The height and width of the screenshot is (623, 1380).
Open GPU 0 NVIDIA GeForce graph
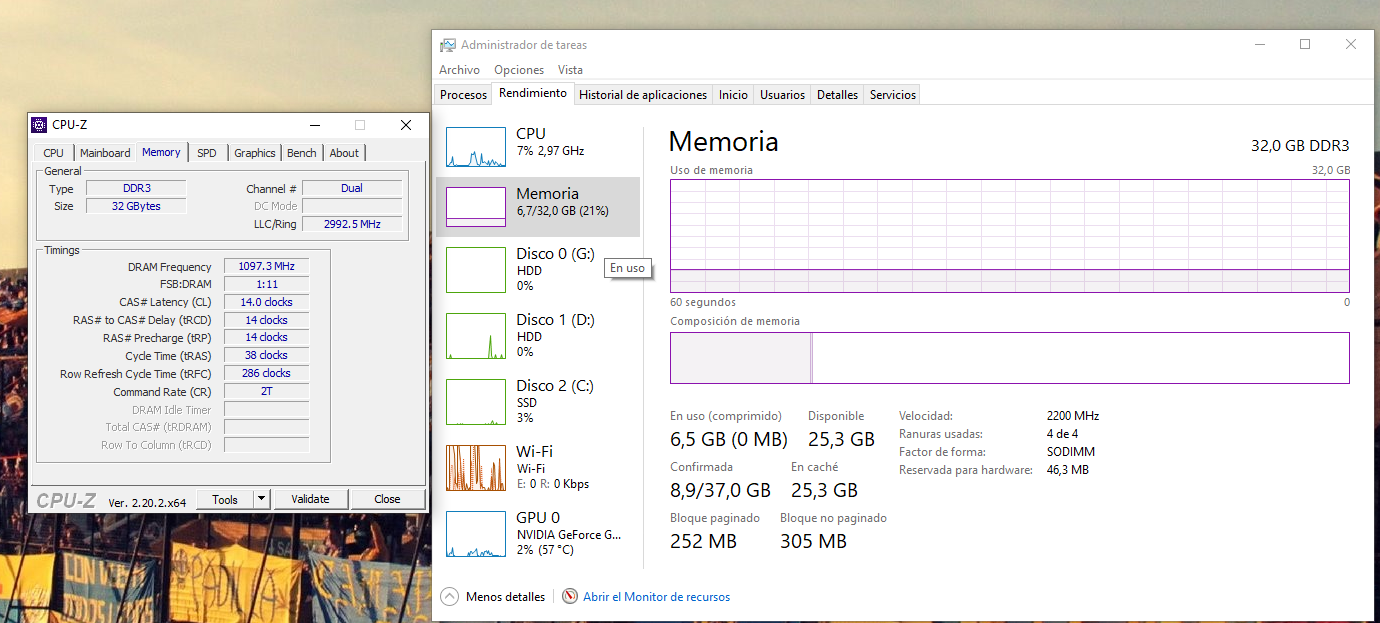476,534
